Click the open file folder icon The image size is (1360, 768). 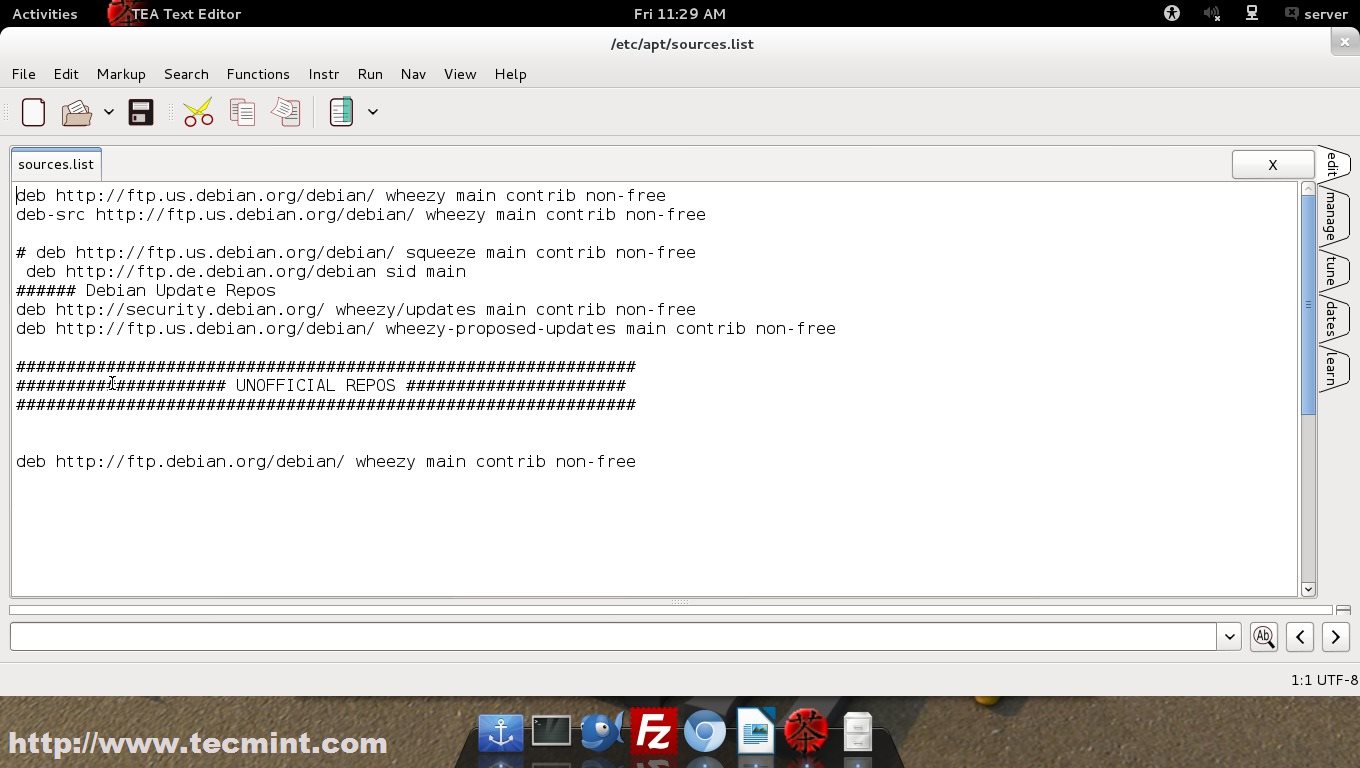pos(77,112)
